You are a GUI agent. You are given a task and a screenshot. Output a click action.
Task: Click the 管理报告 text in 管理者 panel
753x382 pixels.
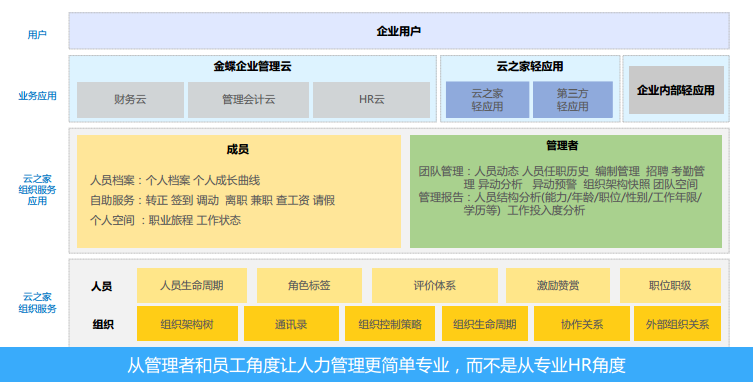[560, 204]
